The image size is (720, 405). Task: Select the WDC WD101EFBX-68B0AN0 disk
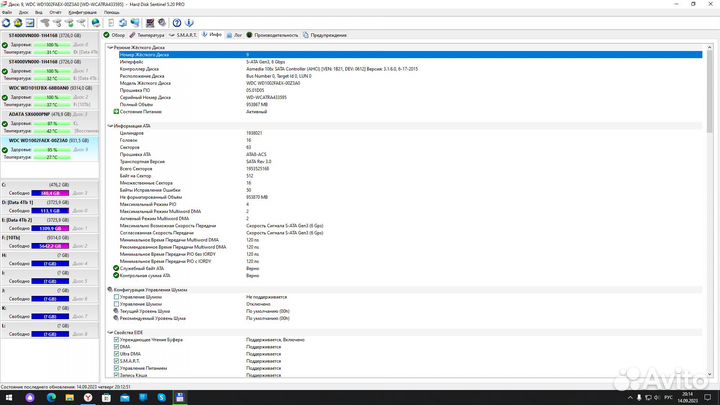point(50,96)
